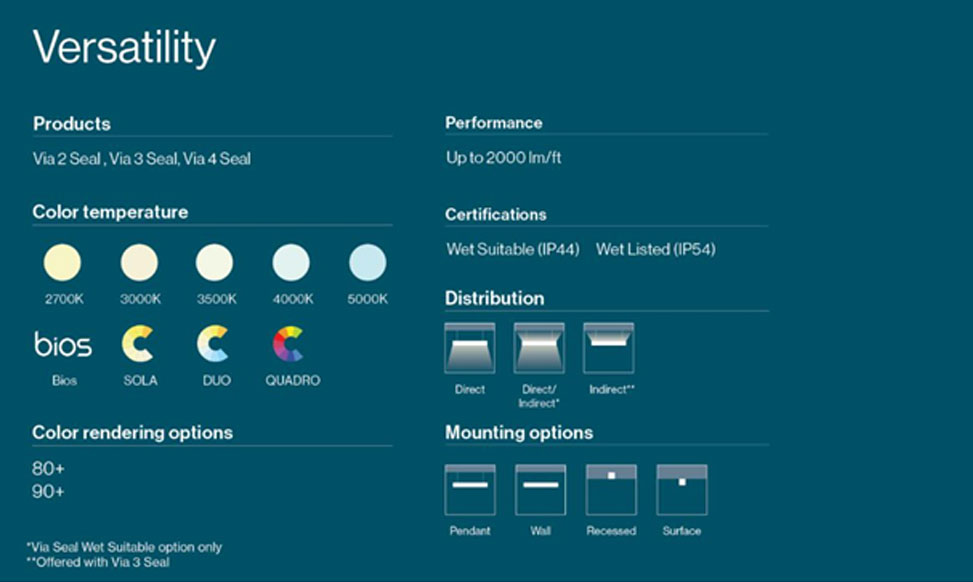973x582 pixels.
Task: Select the 5000K cool white swatch
Action: click(x=367, y=263)
